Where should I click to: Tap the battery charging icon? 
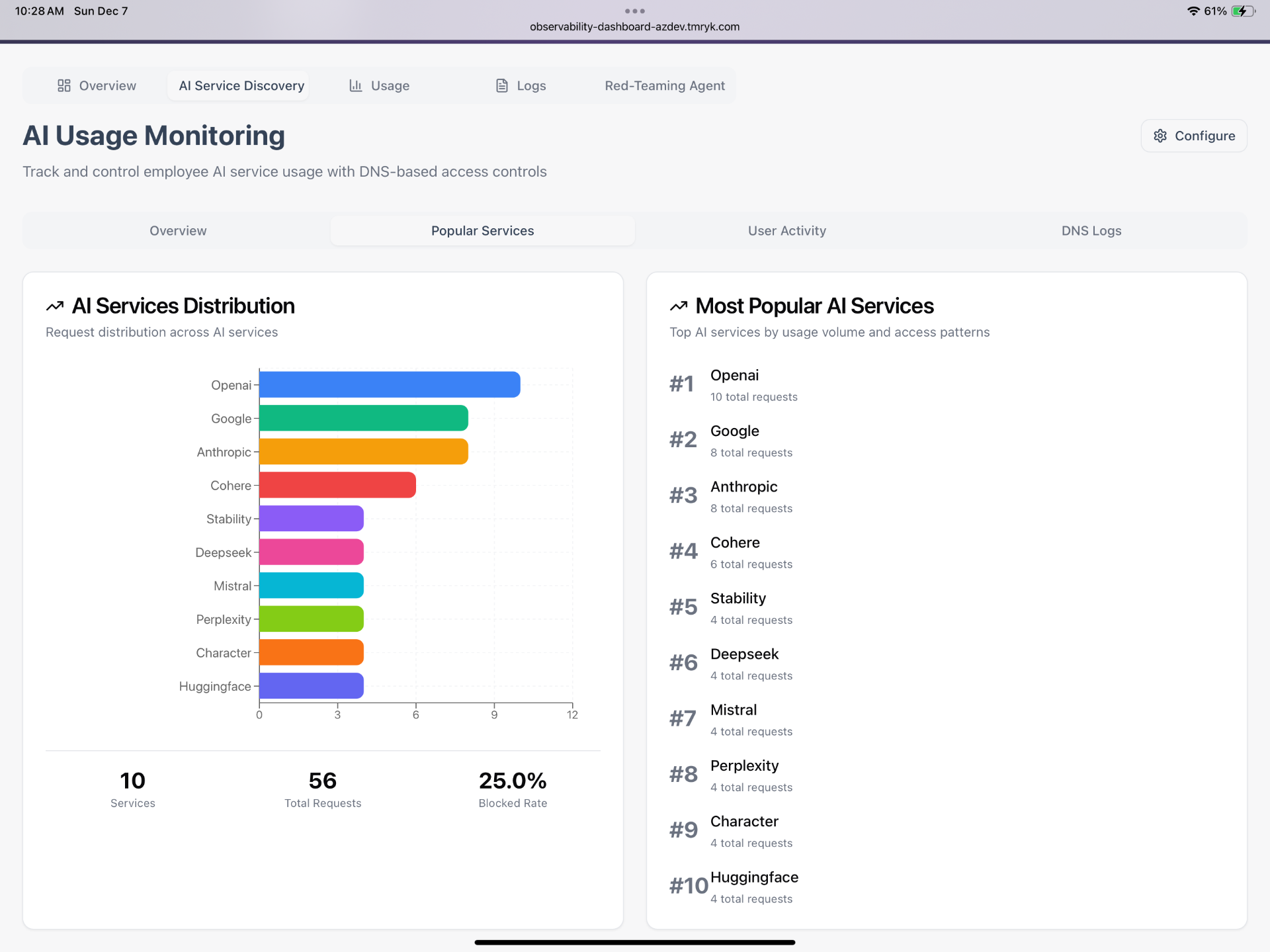[1244, 11]
